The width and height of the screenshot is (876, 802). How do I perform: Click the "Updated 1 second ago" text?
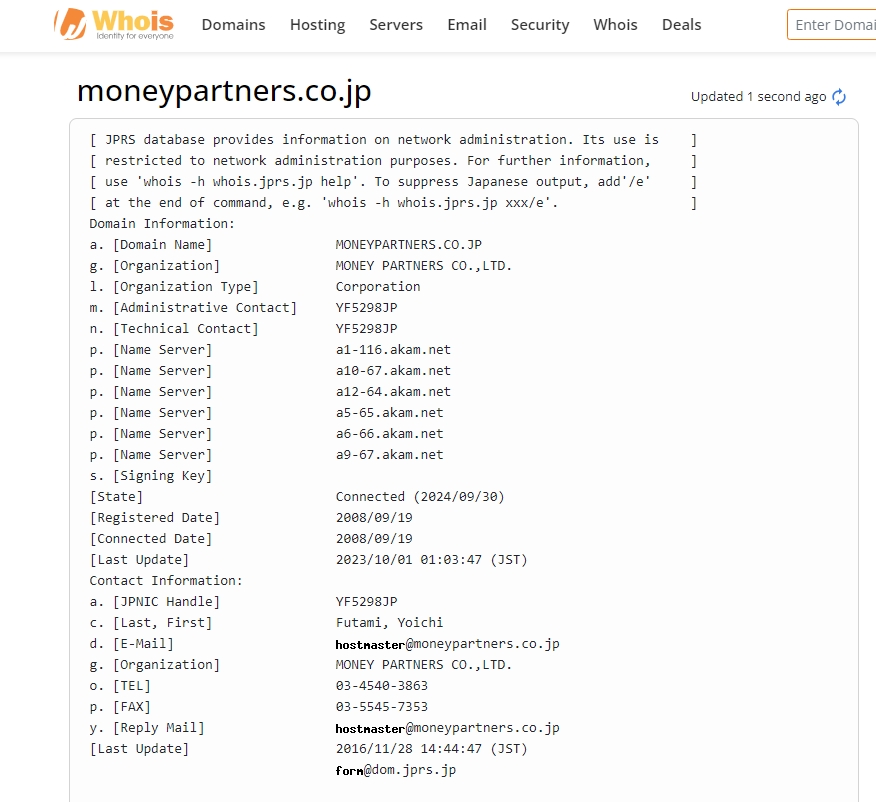[x=758, y=97]
